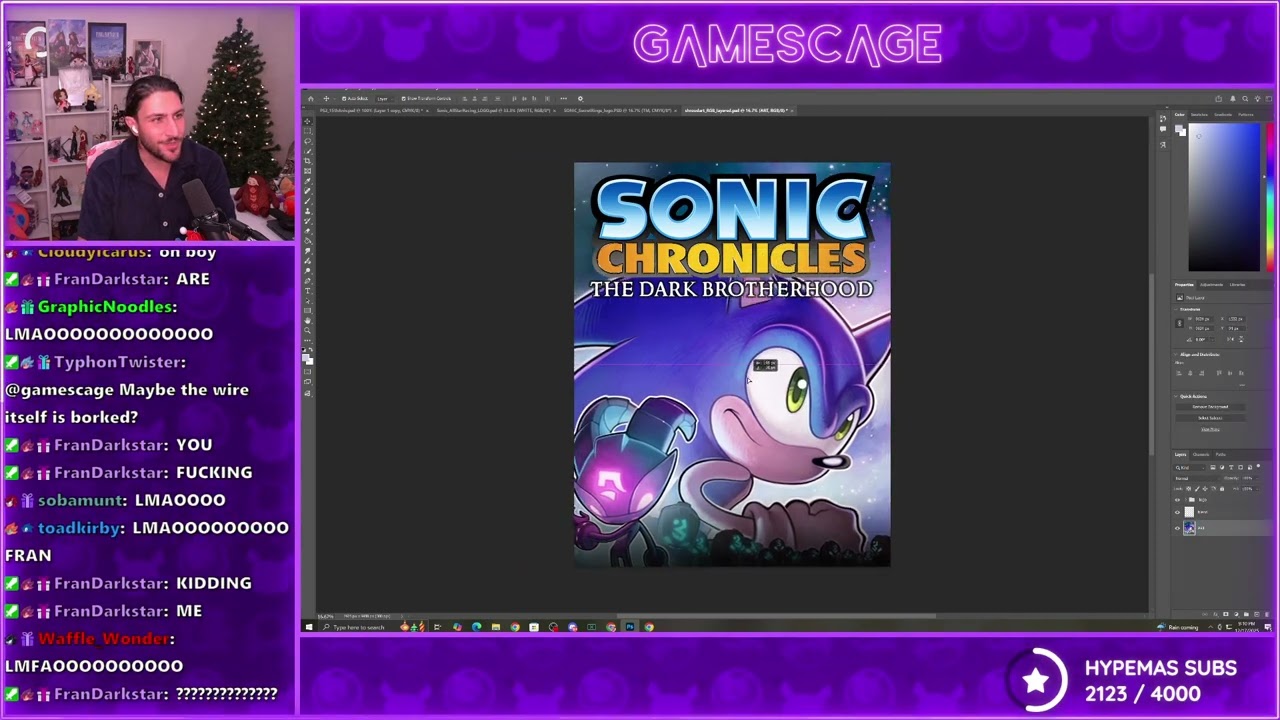Image resolution: width=1280 pixels, height=720 pixels.
Task: Open Photoshop search magnifier icon
Action: [x=1245, y=99]
